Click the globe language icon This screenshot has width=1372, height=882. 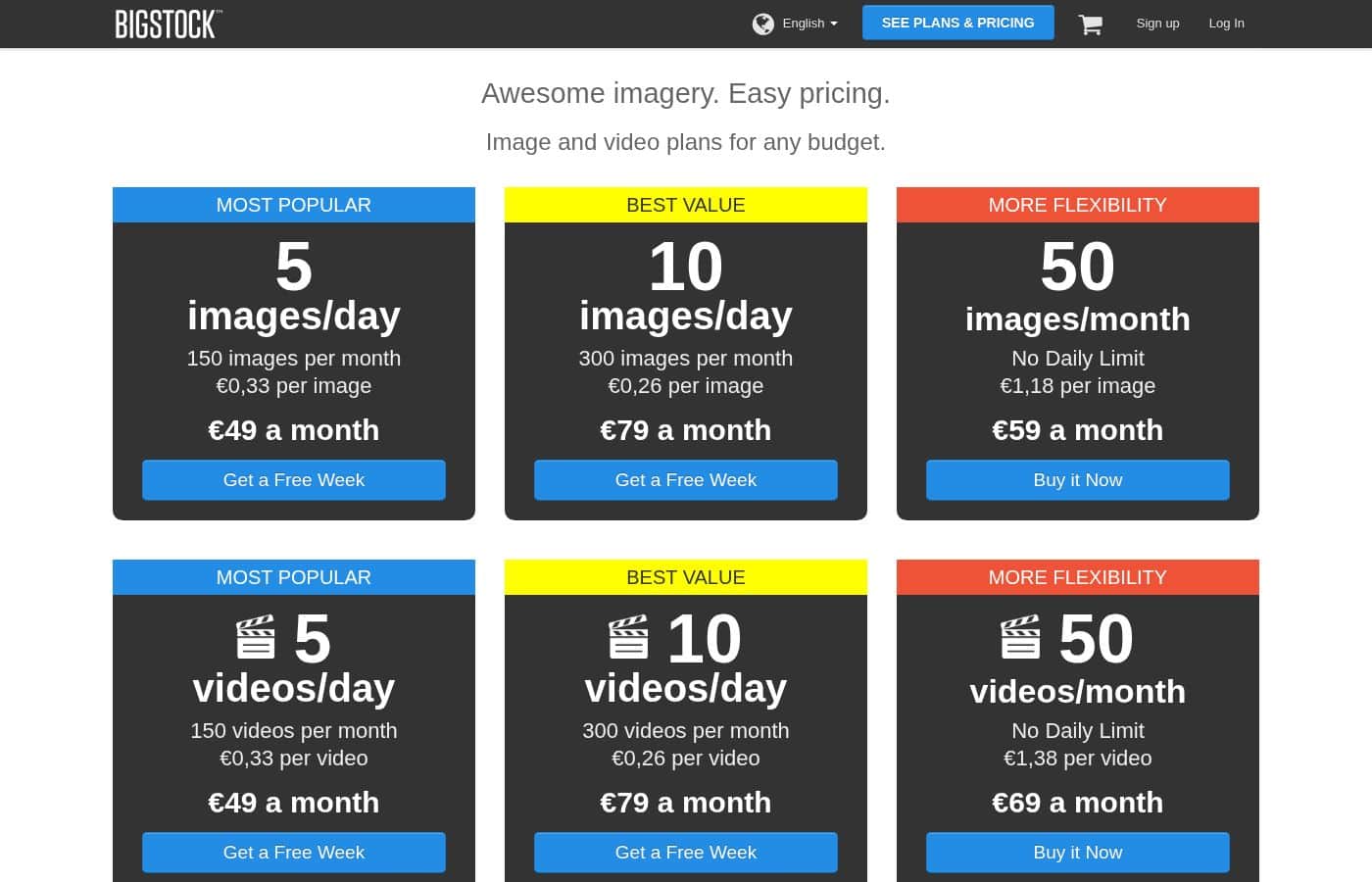click(763, 24)
